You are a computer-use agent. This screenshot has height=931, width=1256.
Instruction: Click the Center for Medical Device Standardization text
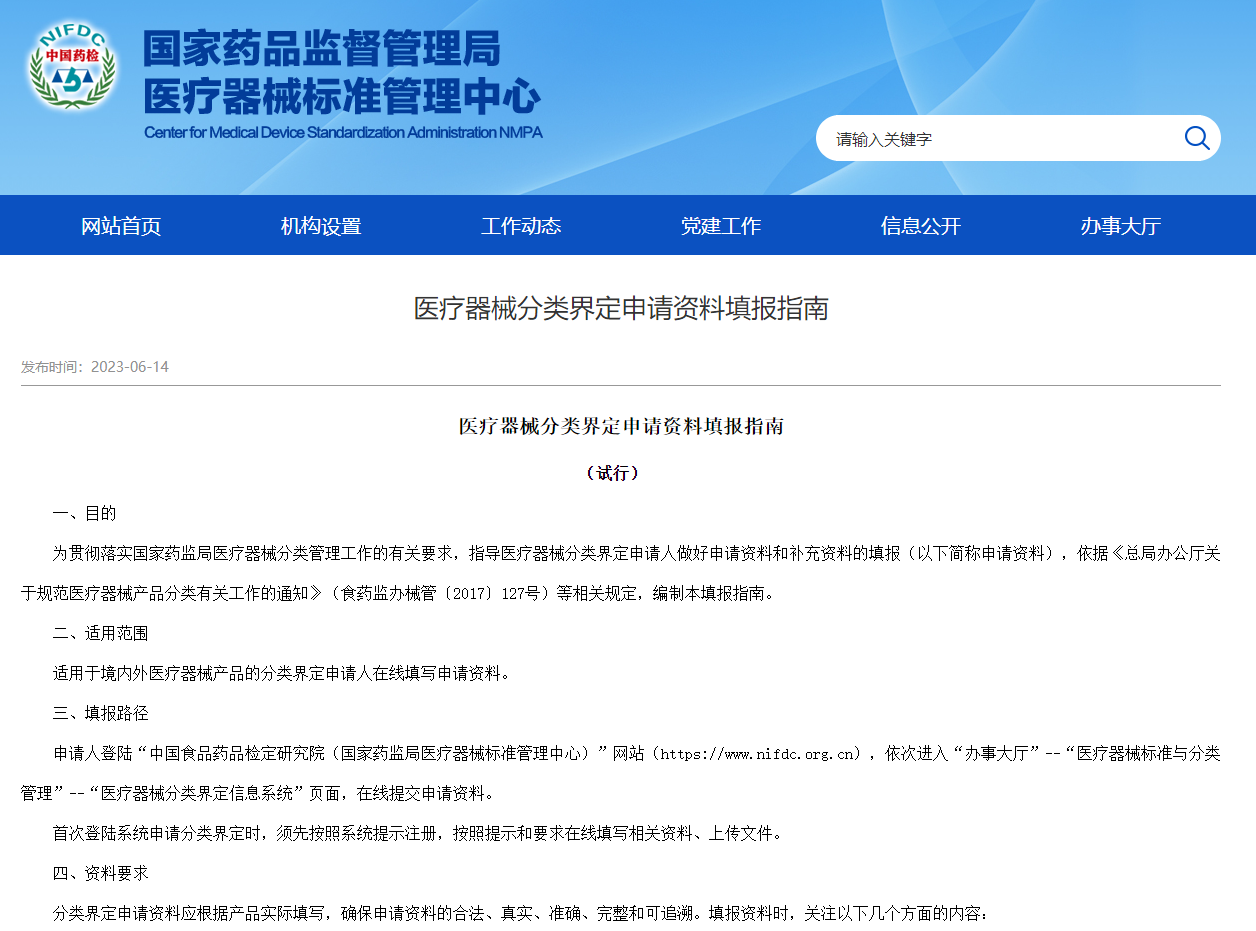coord(343,133)
